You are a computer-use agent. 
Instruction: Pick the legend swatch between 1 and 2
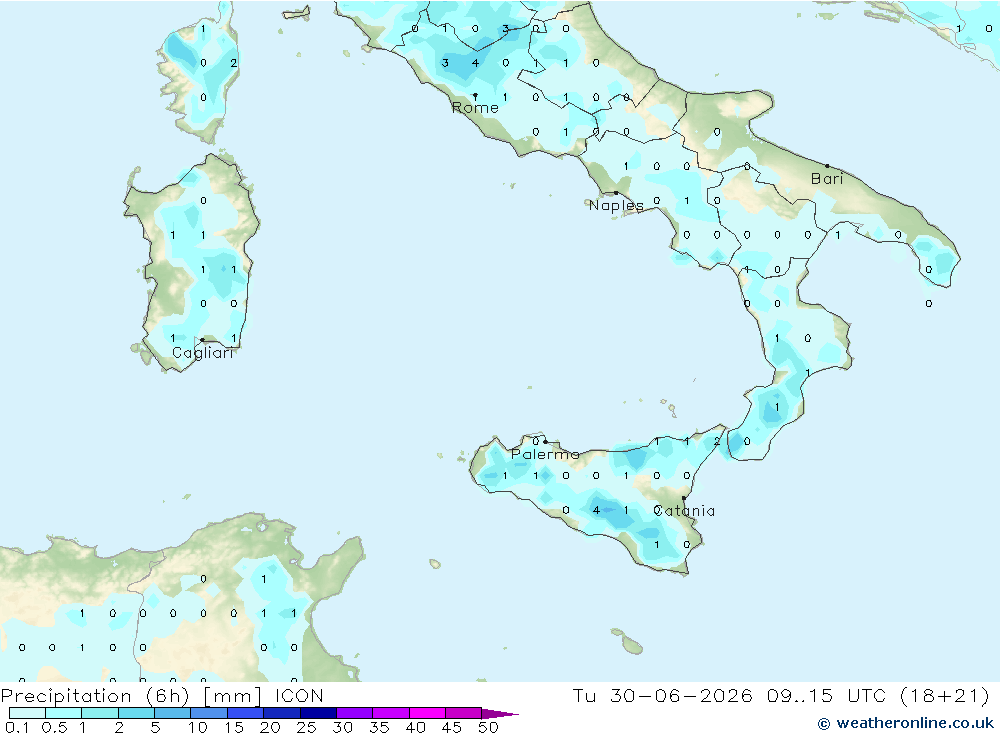point(100,713)
